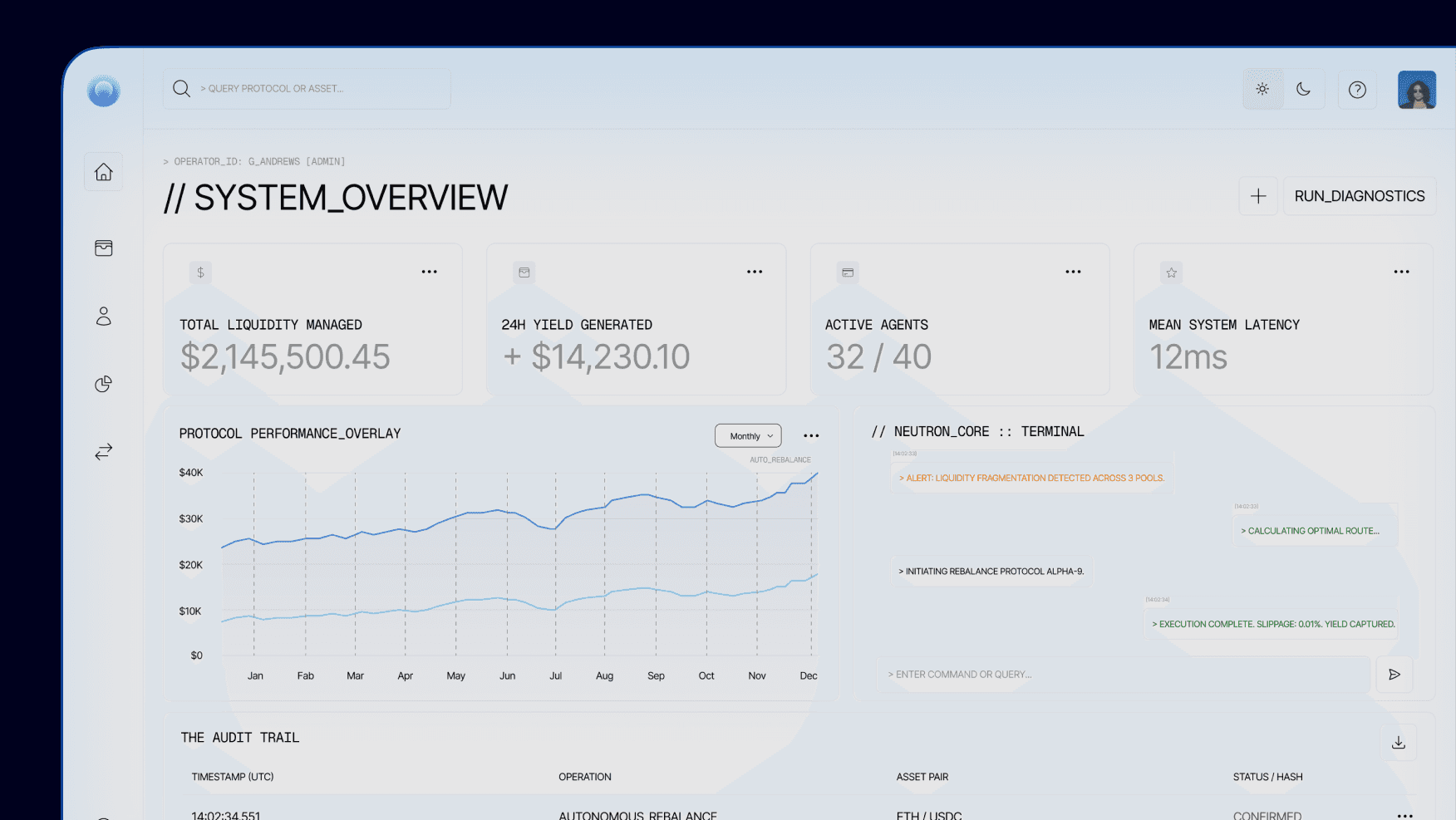Click the blue app logo icon
Viewport: 1456px width, 820px height.
[104, 90]
